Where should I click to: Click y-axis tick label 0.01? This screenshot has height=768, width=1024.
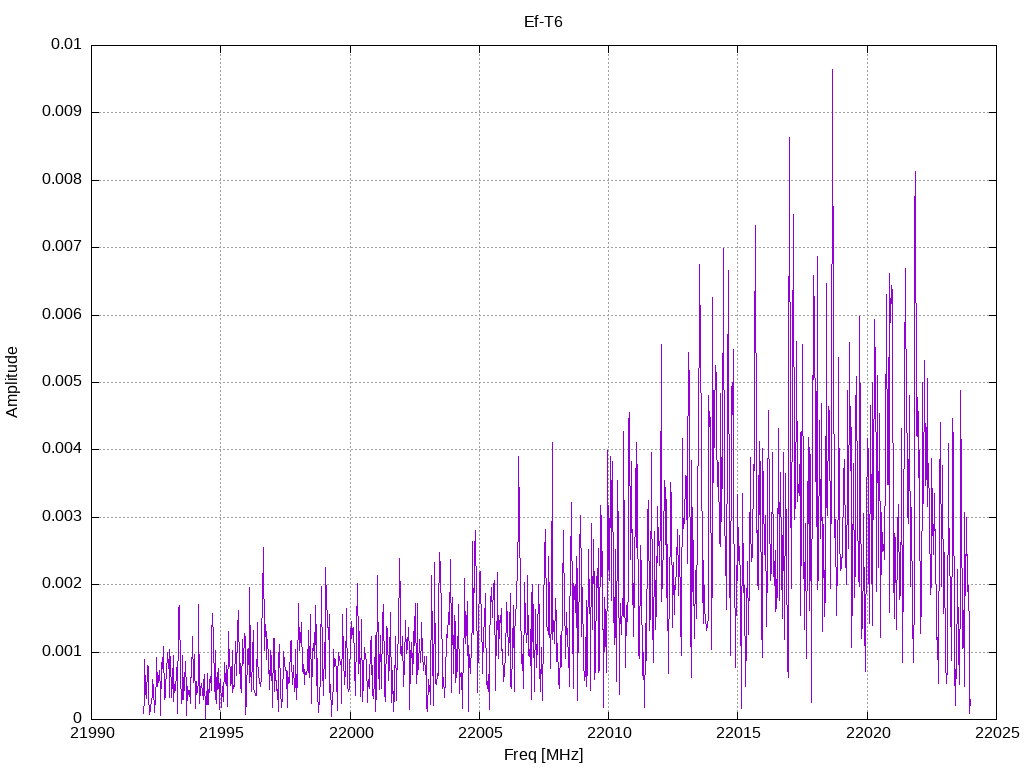click(67, 44)
